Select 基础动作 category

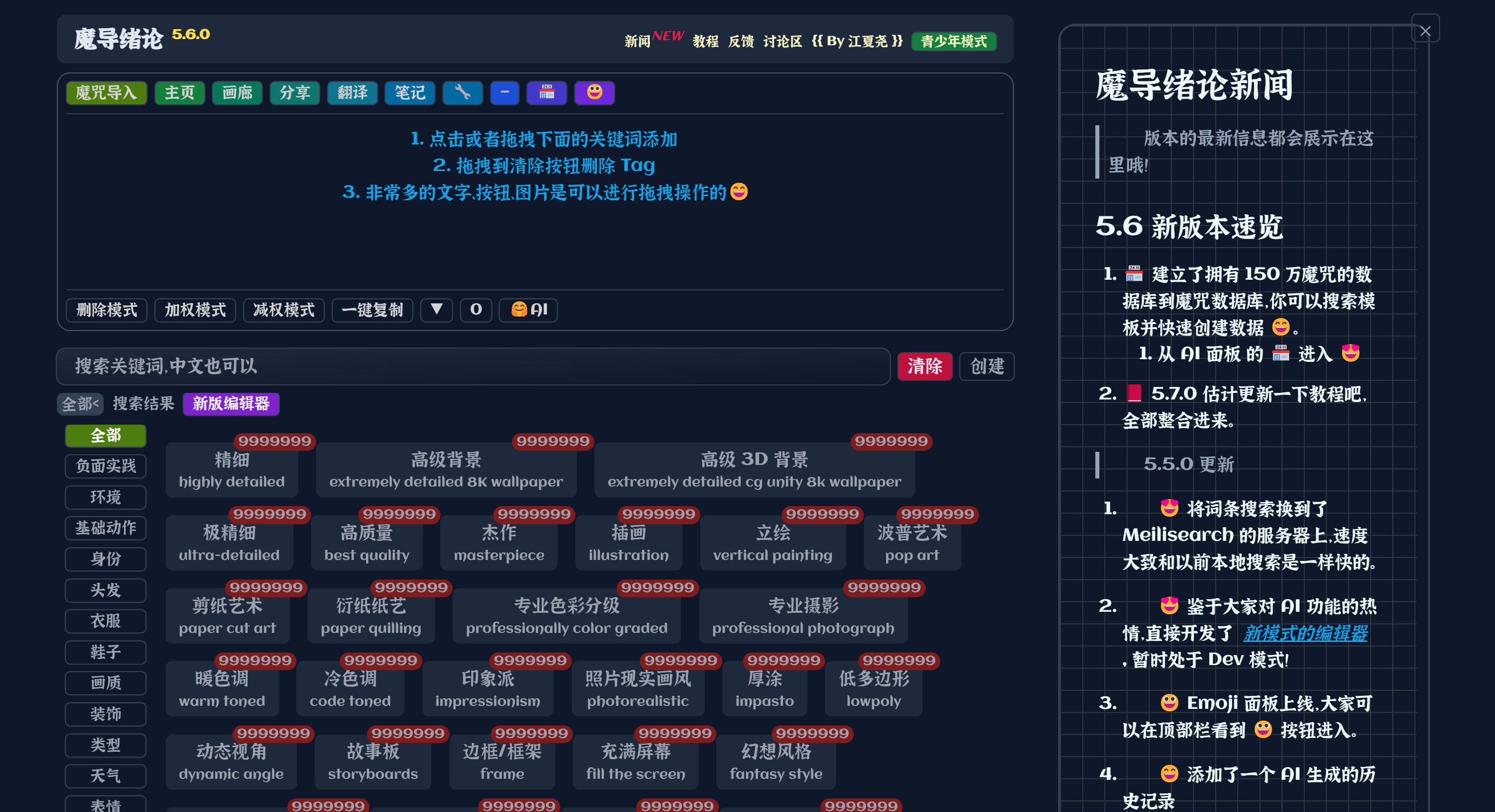pyautogui.click(x=106, y=529)
